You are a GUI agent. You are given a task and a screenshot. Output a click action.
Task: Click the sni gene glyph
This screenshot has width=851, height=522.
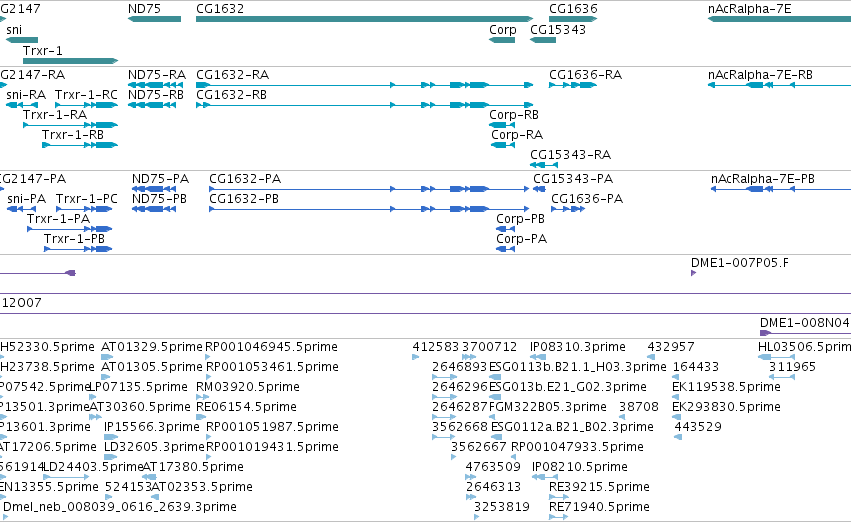(22, 40)
